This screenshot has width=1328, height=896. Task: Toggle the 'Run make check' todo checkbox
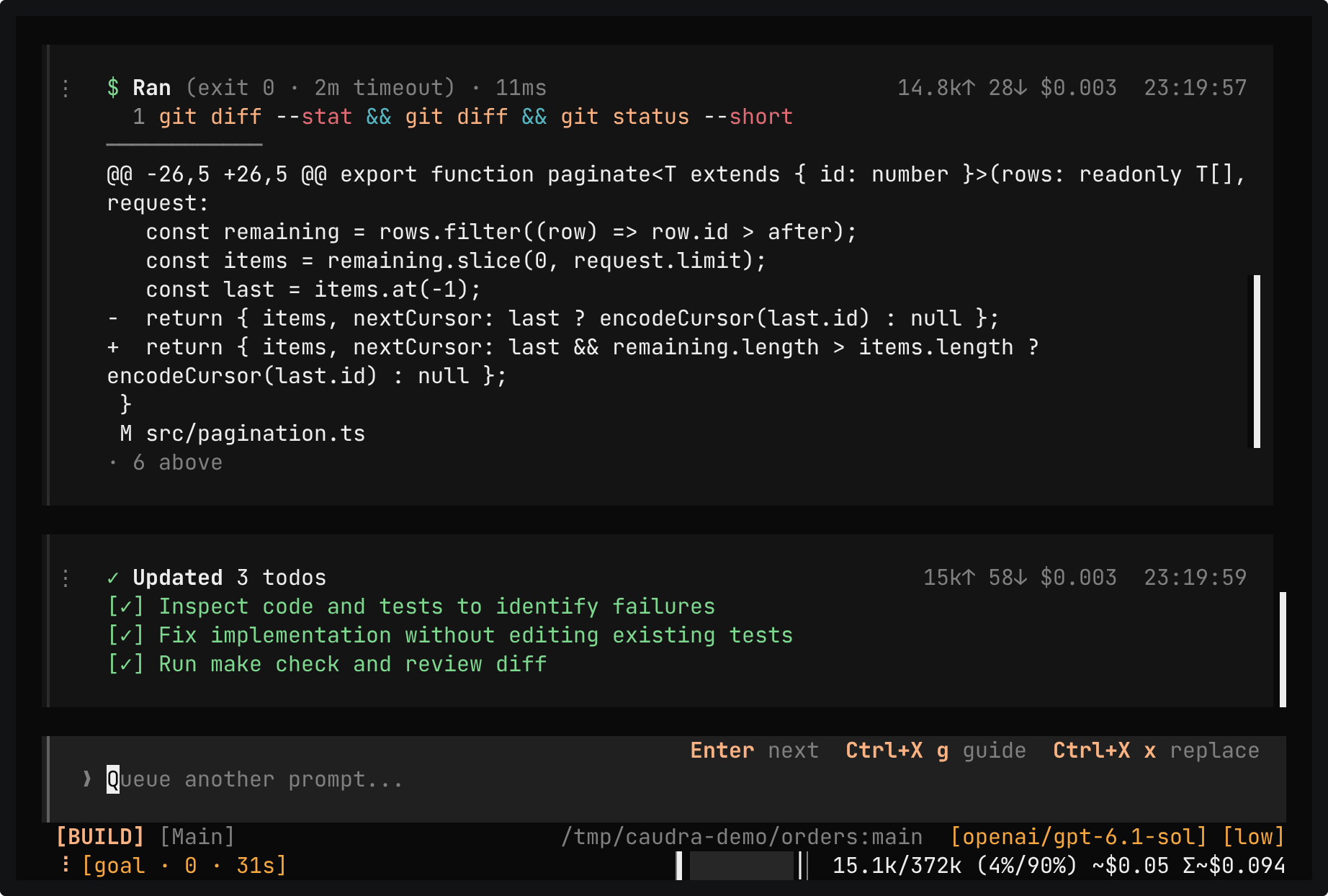[125, 664]
